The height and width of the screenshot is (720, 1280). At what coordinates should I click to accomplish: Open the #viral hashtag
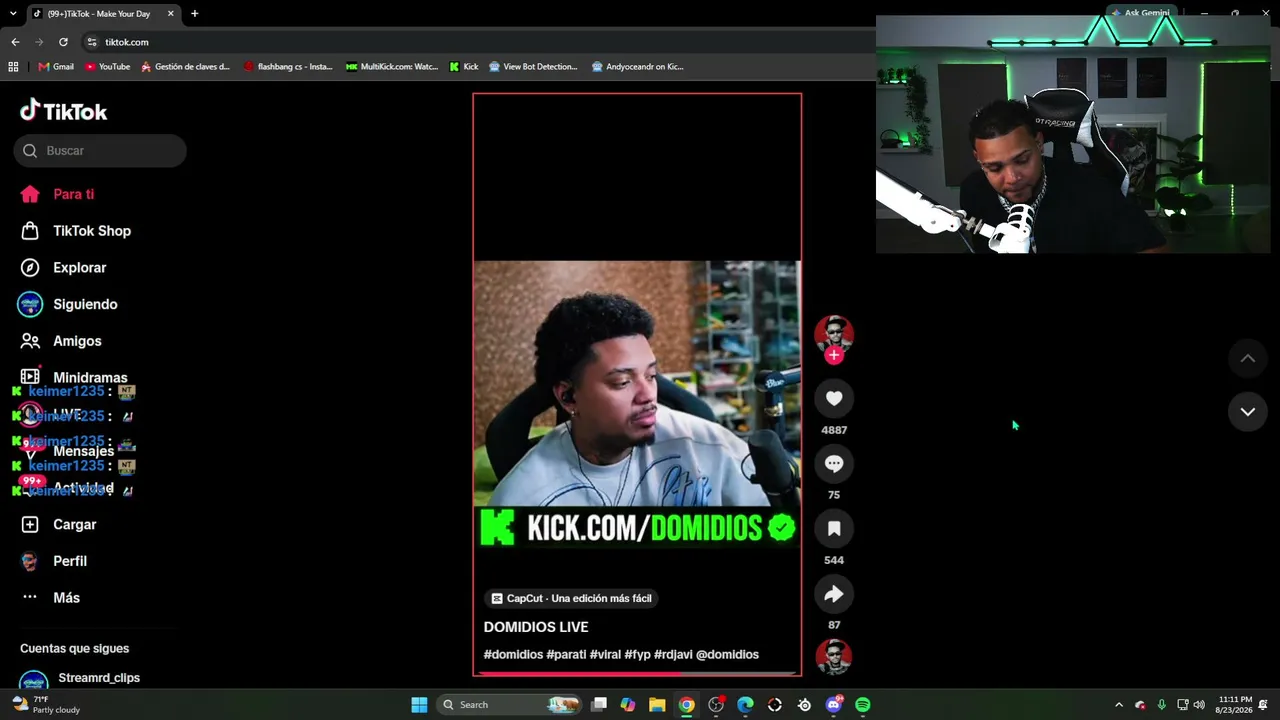605,655
